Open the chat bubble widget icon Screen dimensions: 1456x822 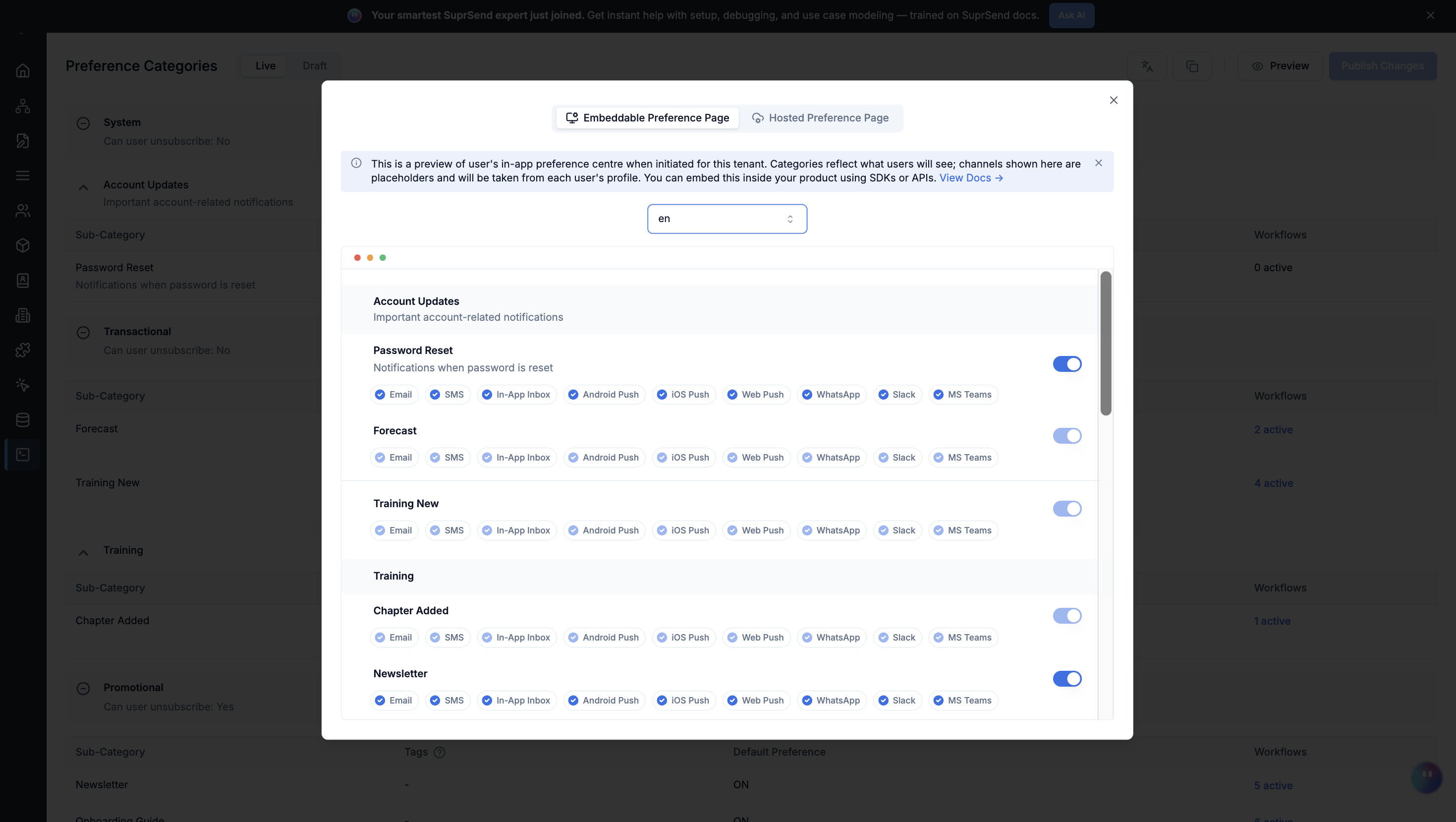click(x=1426, y=776)
